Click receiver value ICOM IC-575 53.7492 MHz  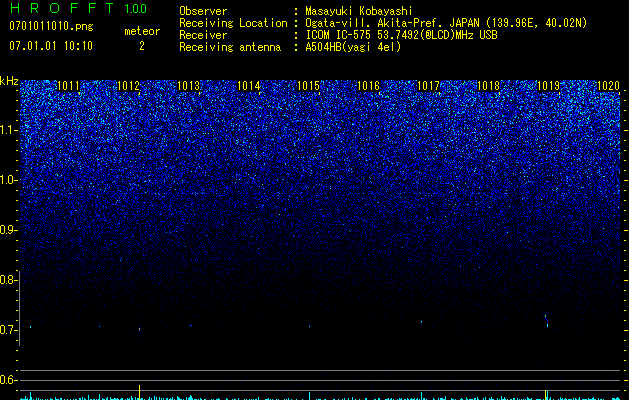click(x=401, y=35)
